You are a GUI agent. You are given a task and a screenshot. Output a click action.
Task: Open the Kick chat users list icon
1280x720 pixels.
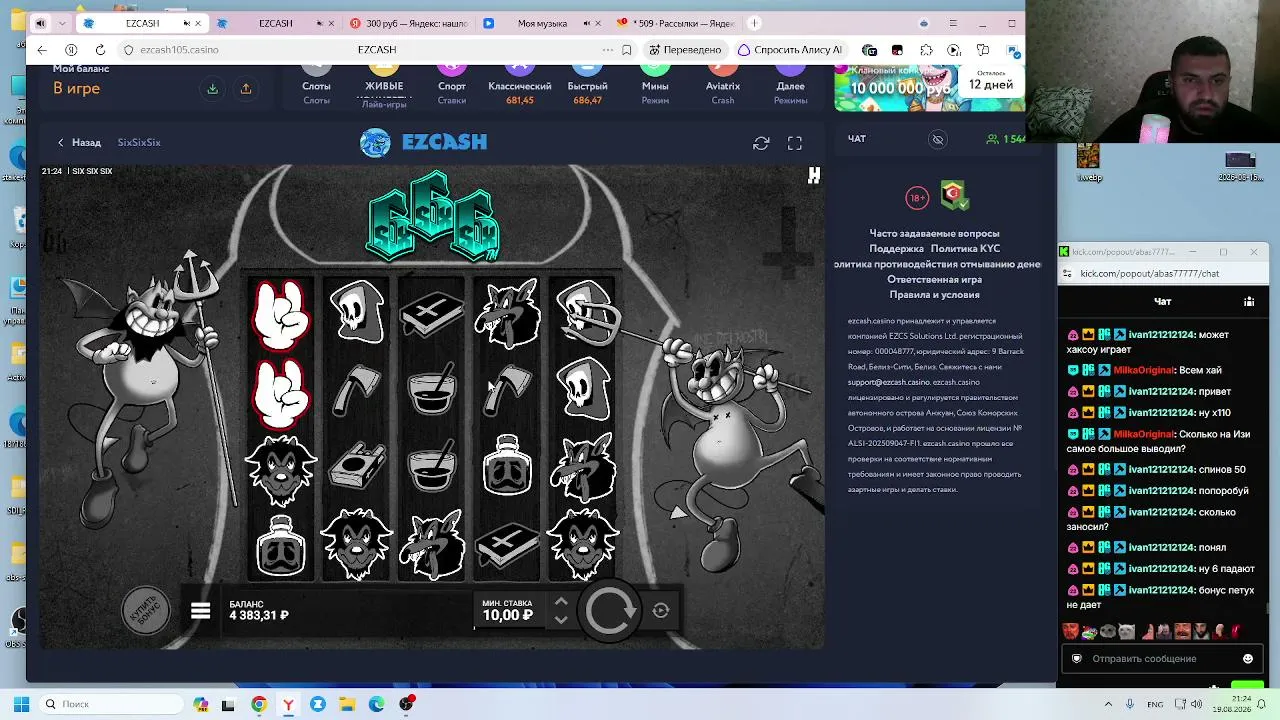point(1249,301)
